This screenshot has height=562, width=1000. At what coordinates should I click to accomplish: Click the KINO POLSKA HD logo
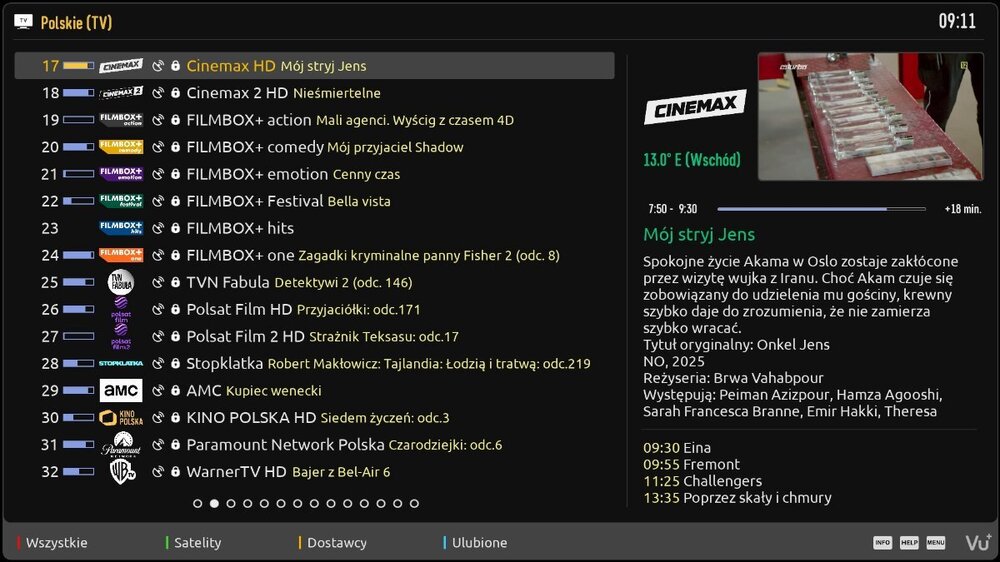(121, 417)
